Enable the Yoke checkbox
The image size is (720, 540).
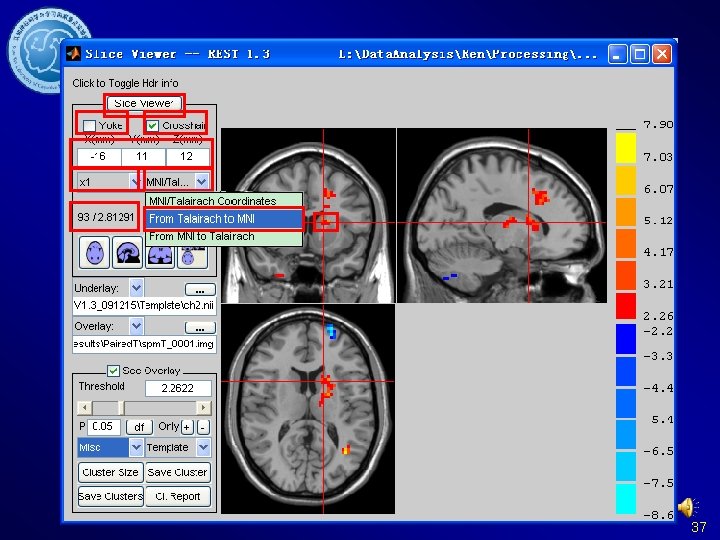click(x=90, y=125)
